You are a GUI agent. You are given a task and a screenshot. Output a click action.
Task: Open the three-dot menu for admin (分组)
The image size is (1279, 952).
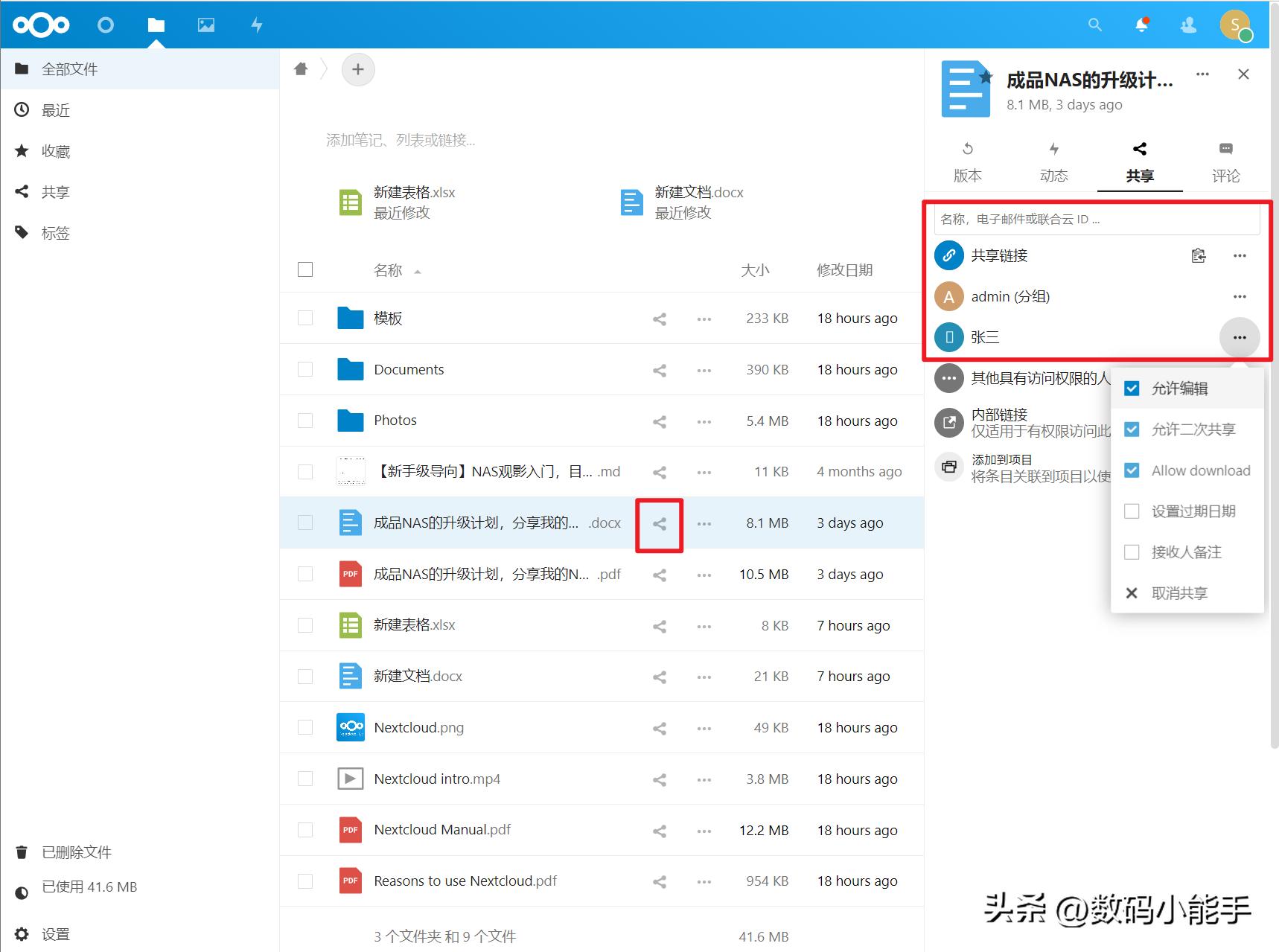click(1240, 296)
